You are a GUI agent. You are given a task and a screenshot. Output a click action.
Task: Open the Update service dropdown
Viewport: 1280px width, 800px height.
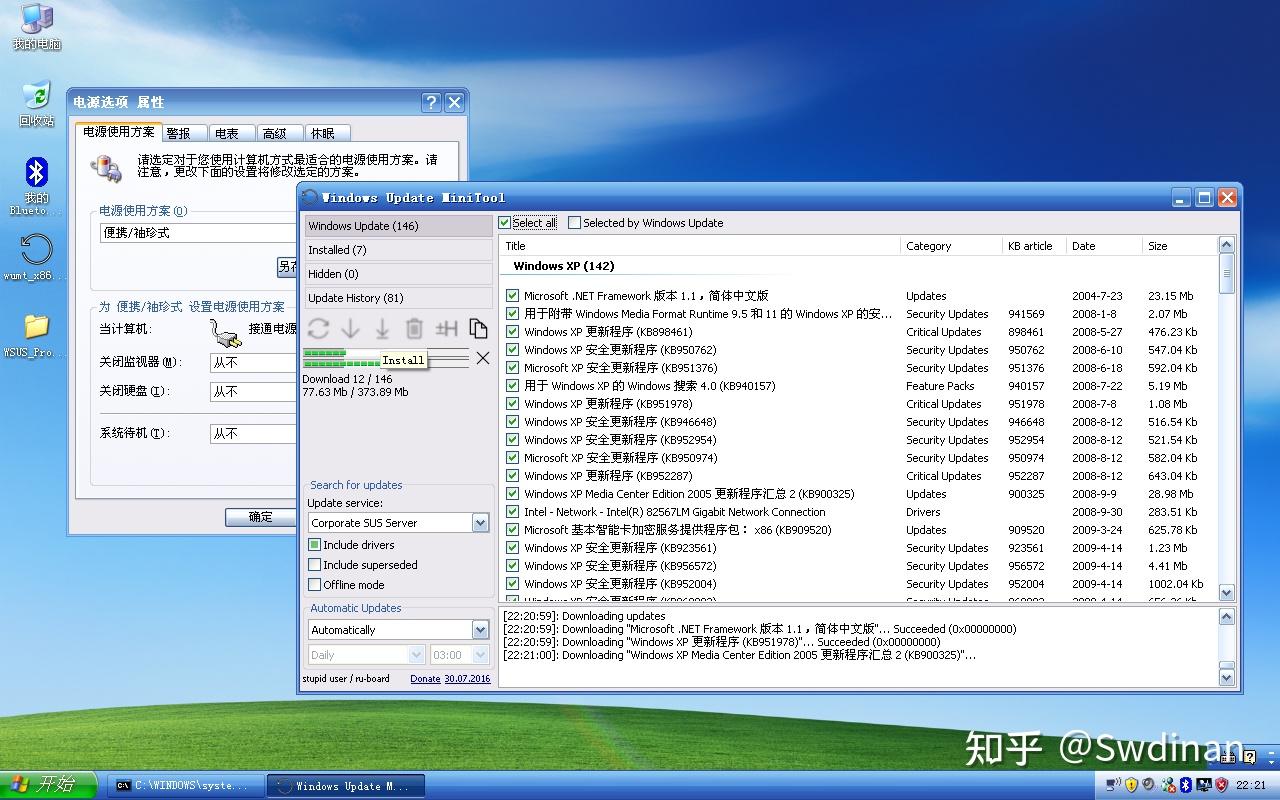tap(480, 523)
